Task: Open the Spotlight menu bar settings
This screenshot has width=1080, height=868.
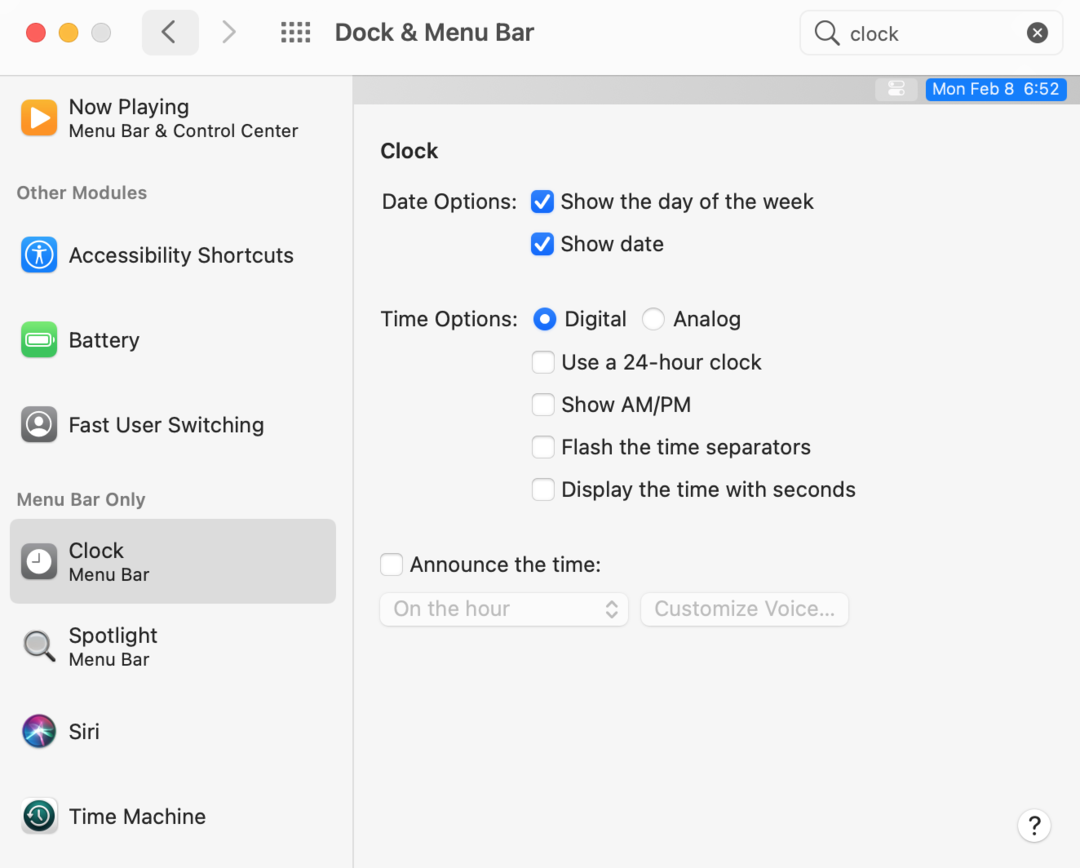Action: click(x=172, y=646)
